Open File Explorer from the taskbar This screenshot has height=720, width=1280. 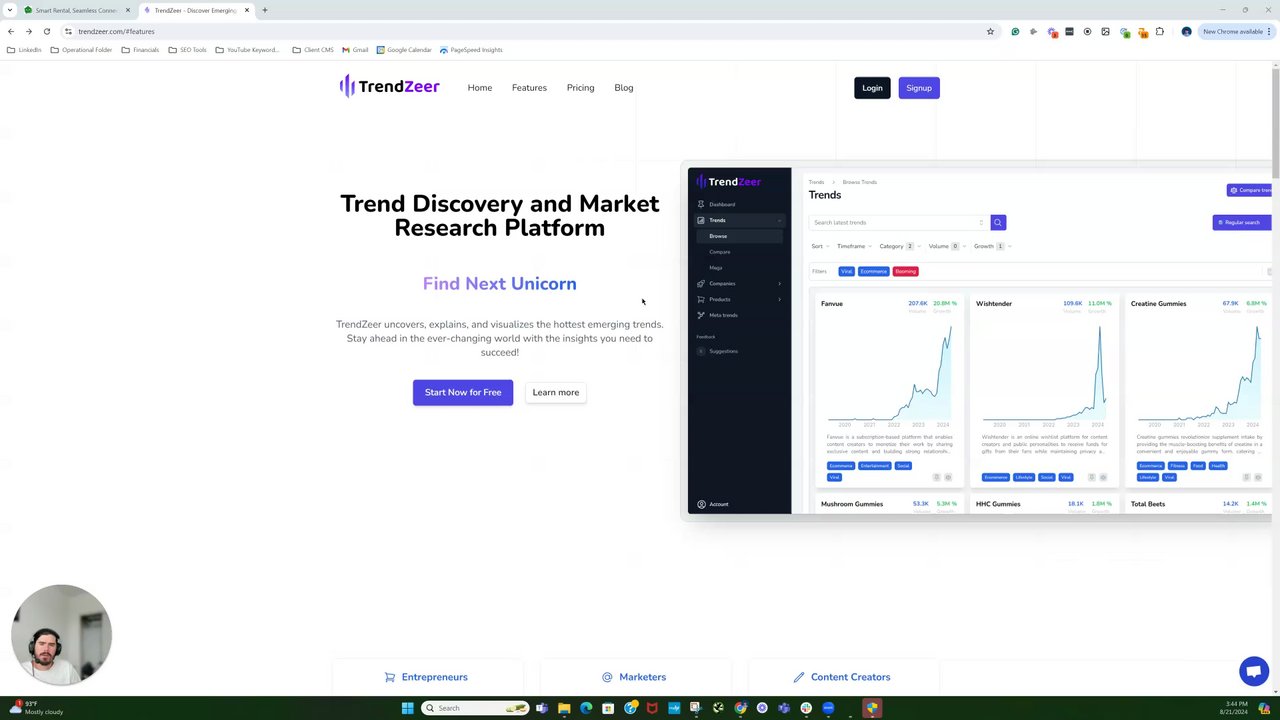tap(564, 708)
